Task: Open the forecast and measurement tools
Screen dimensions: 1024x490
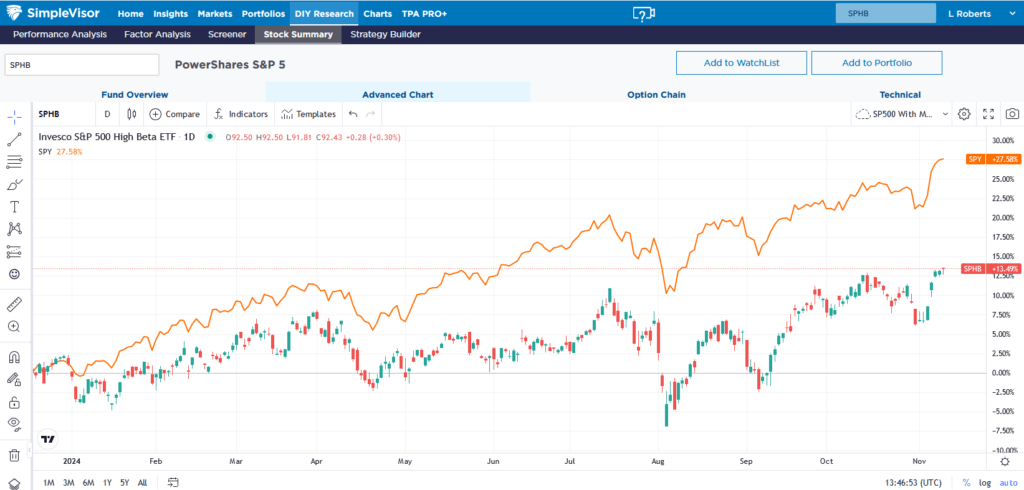Action: coord(14,252)
